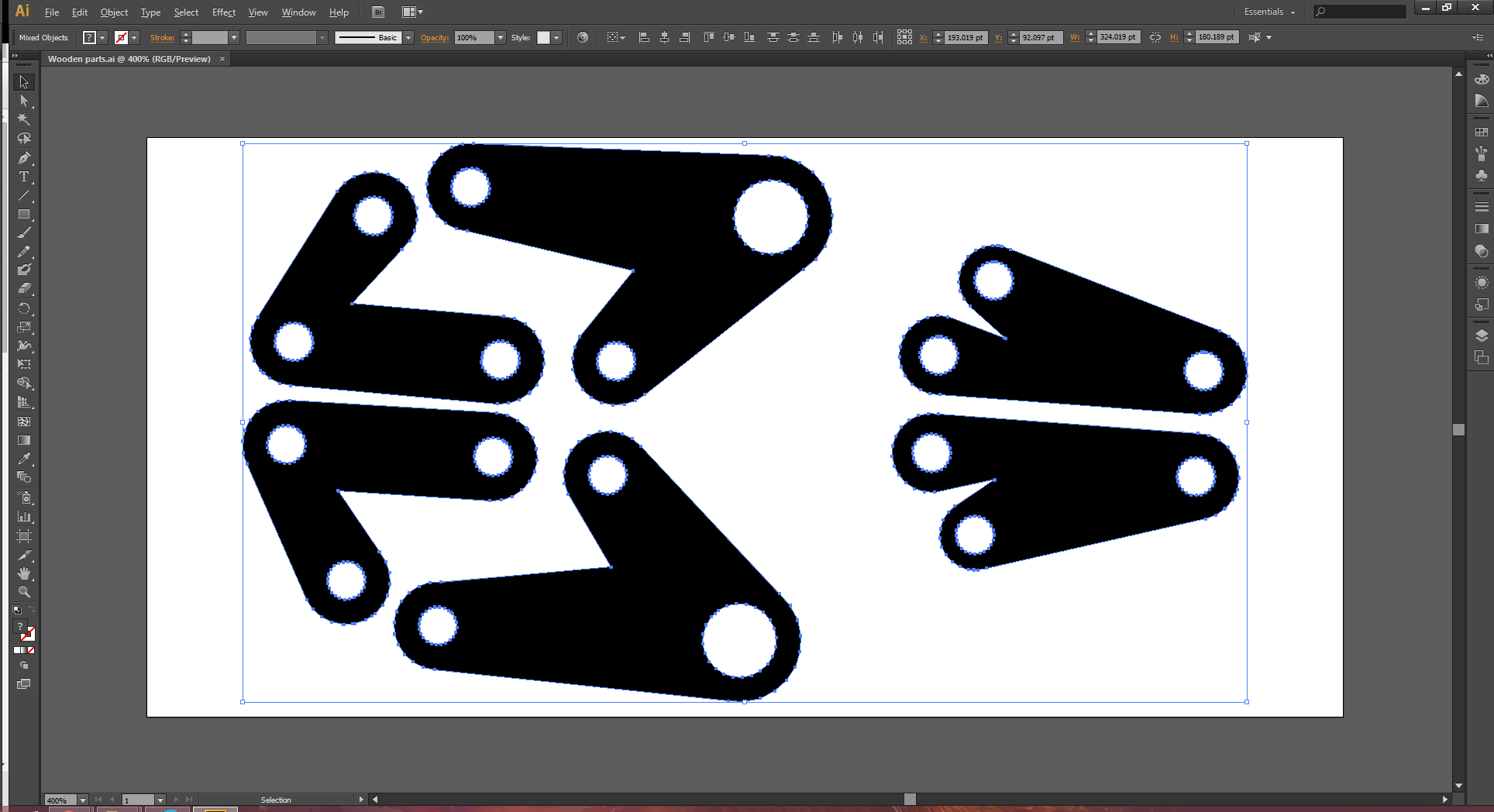Screen dimensions: 1494x812
Task: Select the Slice tool
Action: (x=24, y=555)
